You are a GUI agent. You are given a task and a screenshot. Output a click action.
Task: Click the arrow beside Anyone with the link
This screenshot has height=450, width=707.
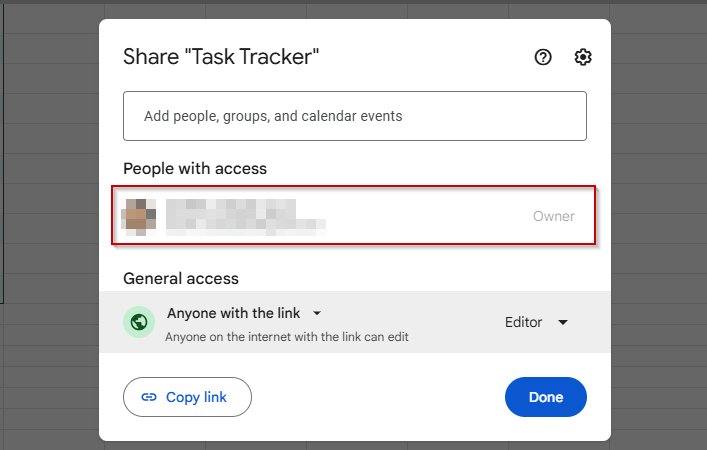tap(317, 313)
